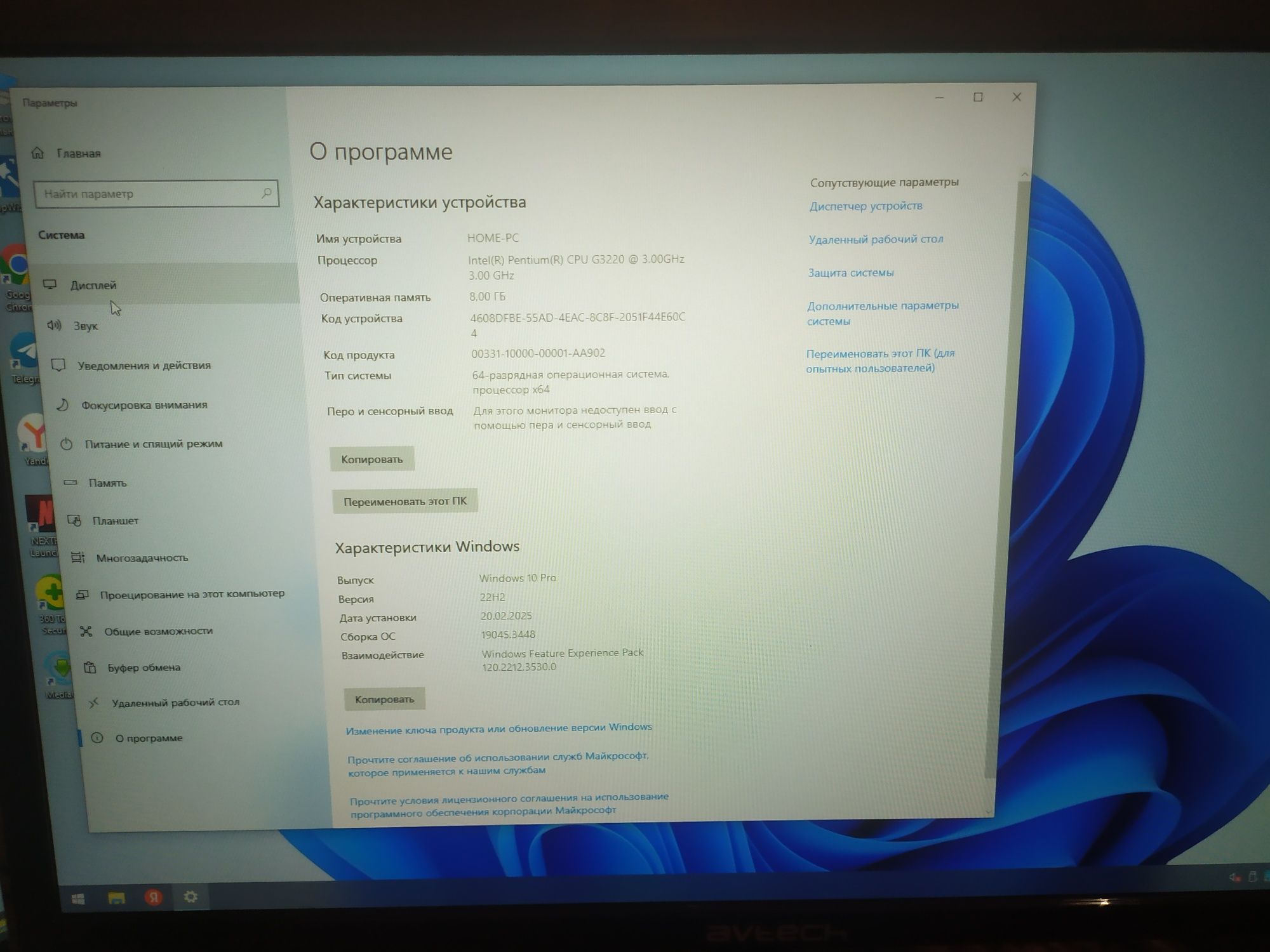Image resolution: width=1270 pixels, height=952 pixels.
Task: Click the notification icon beside Уведомления
Action: click(58, 365)
